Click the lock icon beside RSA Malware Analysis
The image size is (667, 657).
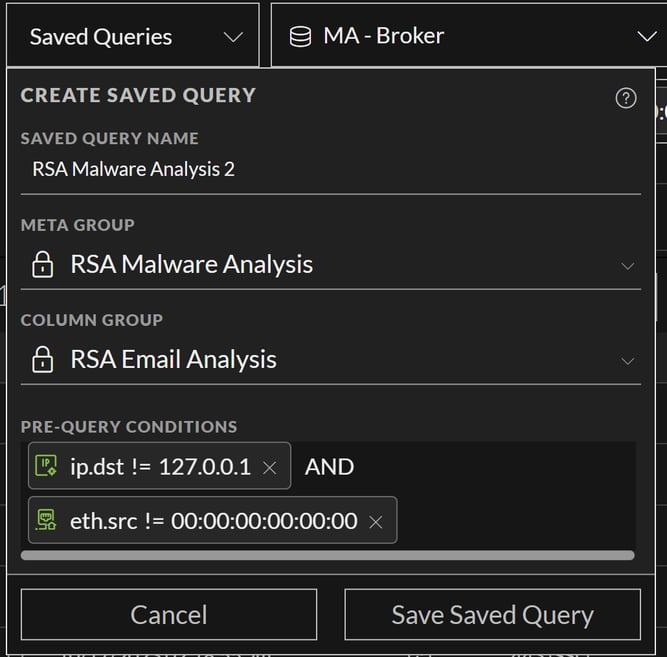43,265
